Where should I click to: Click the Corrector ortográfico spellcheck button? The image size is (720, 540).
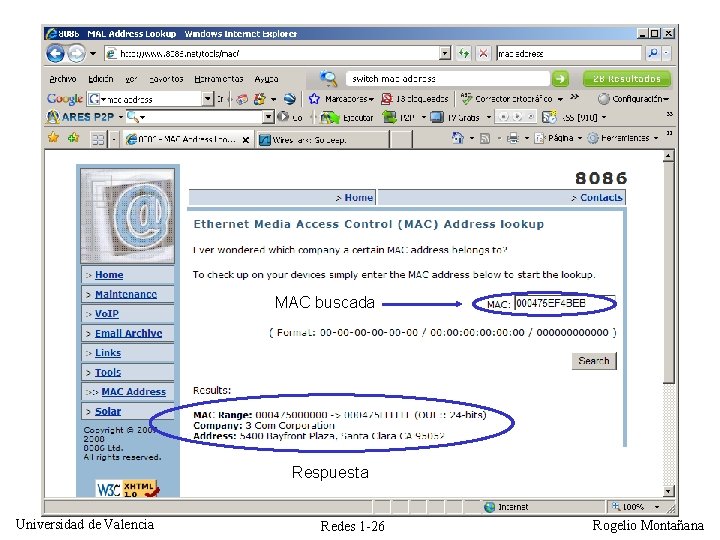pos(506,99)
